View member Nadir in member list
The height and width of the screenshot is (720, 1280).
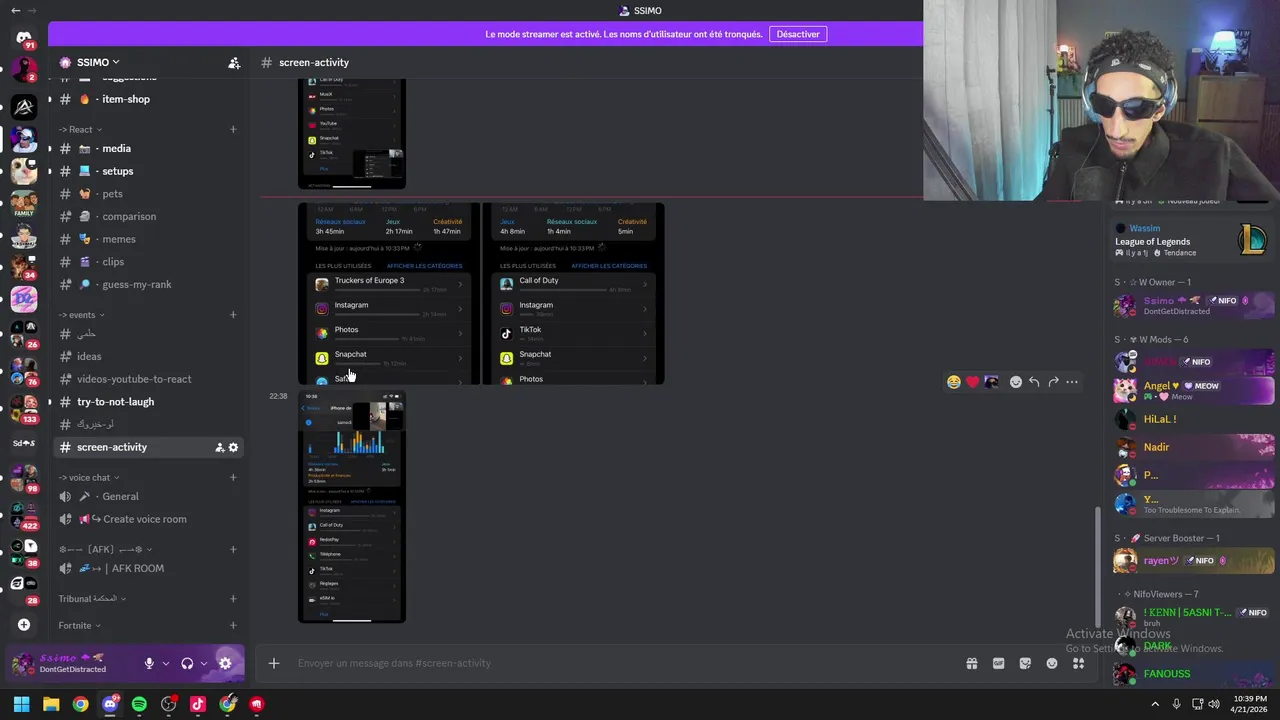[1195, 447]
